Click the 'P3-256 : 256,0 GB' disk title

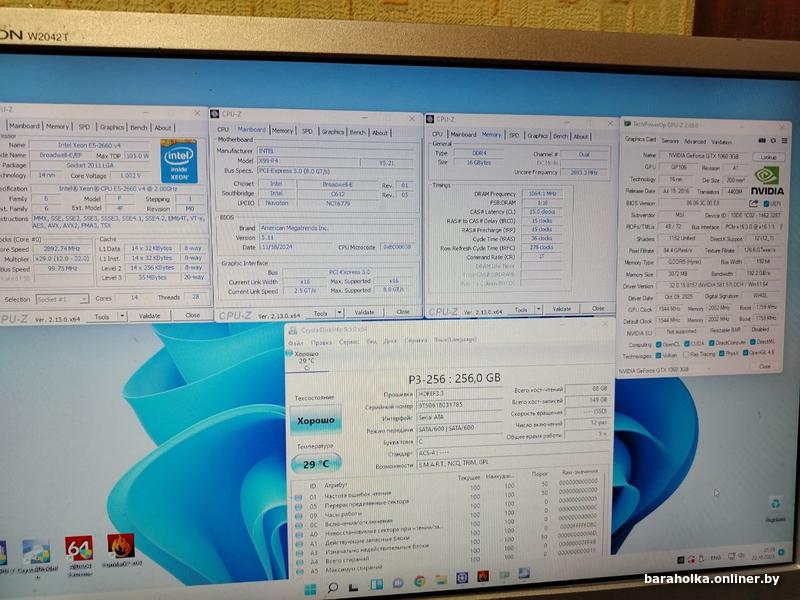[454, 378]
